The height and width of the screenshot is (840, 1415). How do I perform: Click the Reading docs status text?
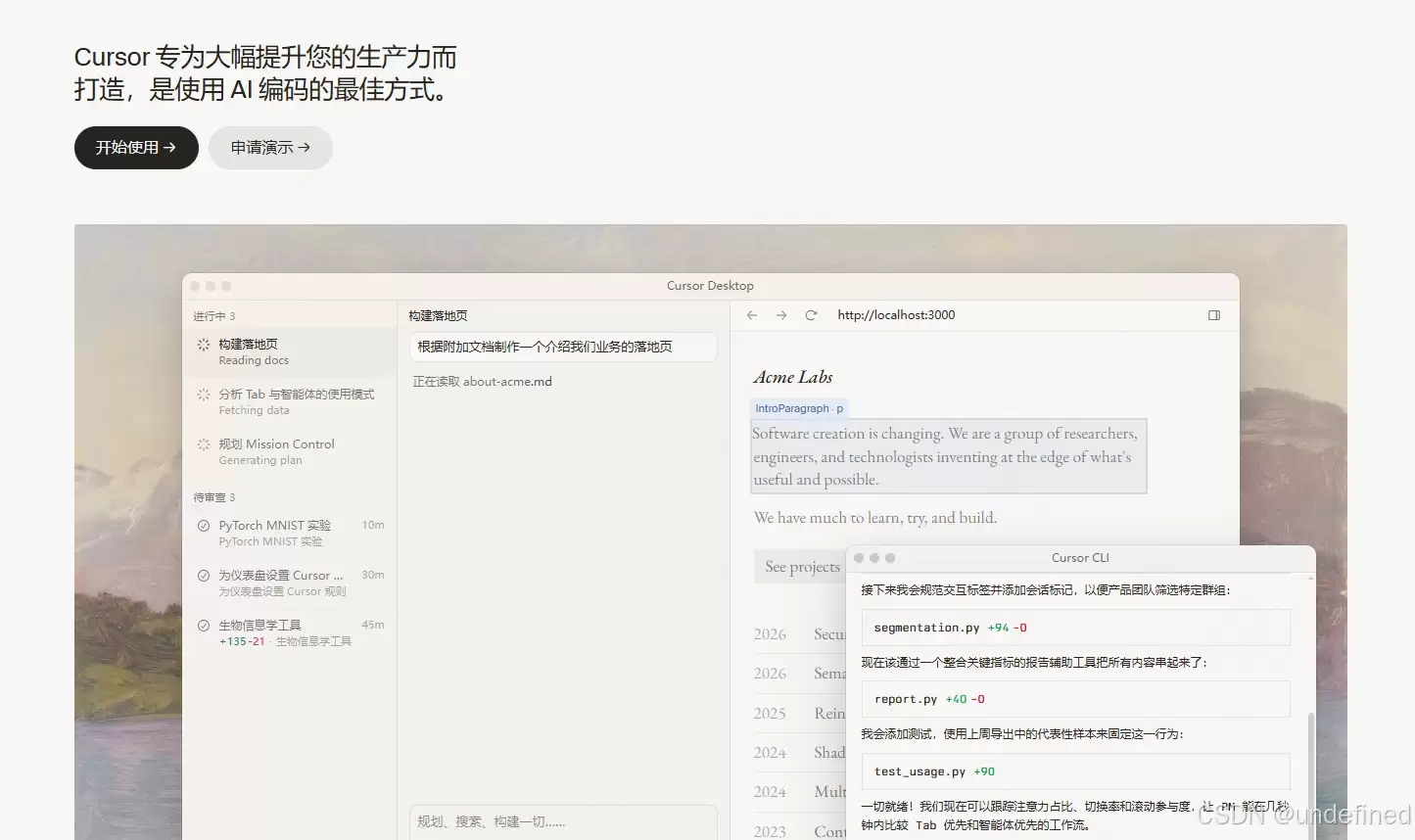[254, 360]
